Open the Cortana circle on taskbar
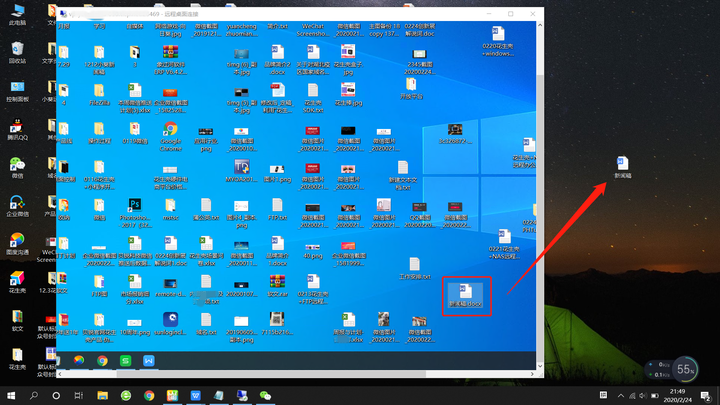 coord(56,395)
